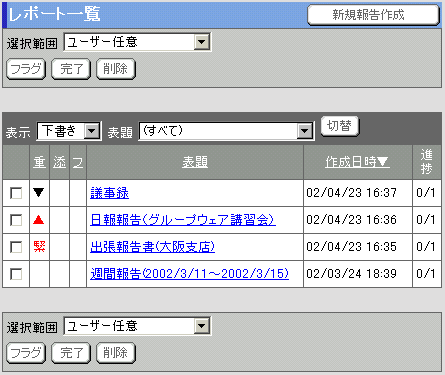
Task: Open 週間報告(2002/3/11~2002/3/15) link
Action: coord(189,274)
